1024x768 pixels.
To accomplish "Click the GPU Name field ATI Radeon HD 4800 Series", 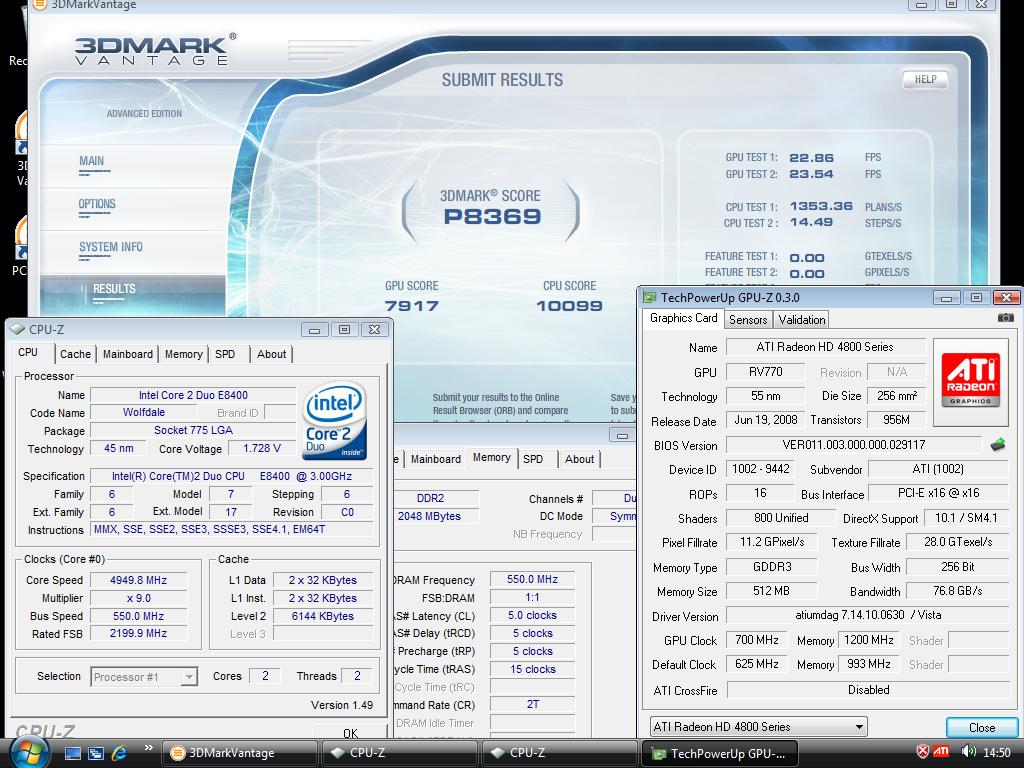I will click(825, 347).
